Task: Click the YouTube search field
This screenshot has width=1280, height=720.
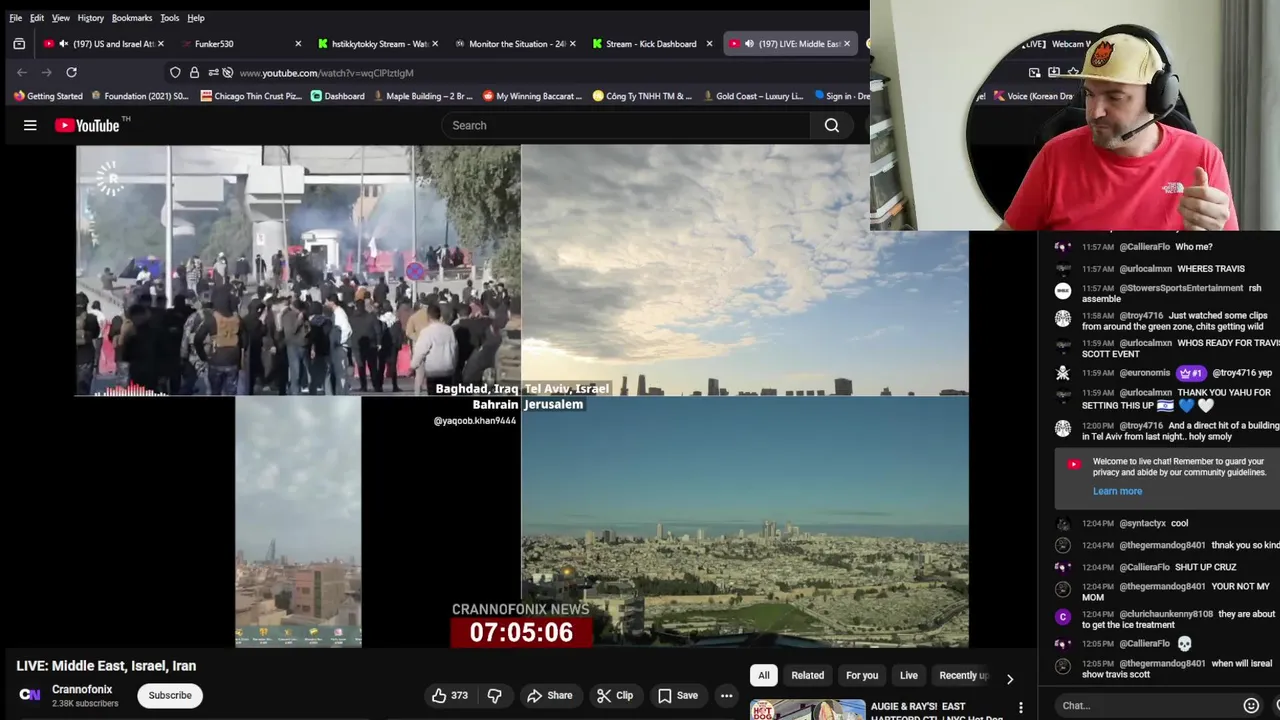Action: [x=626, y=125]
